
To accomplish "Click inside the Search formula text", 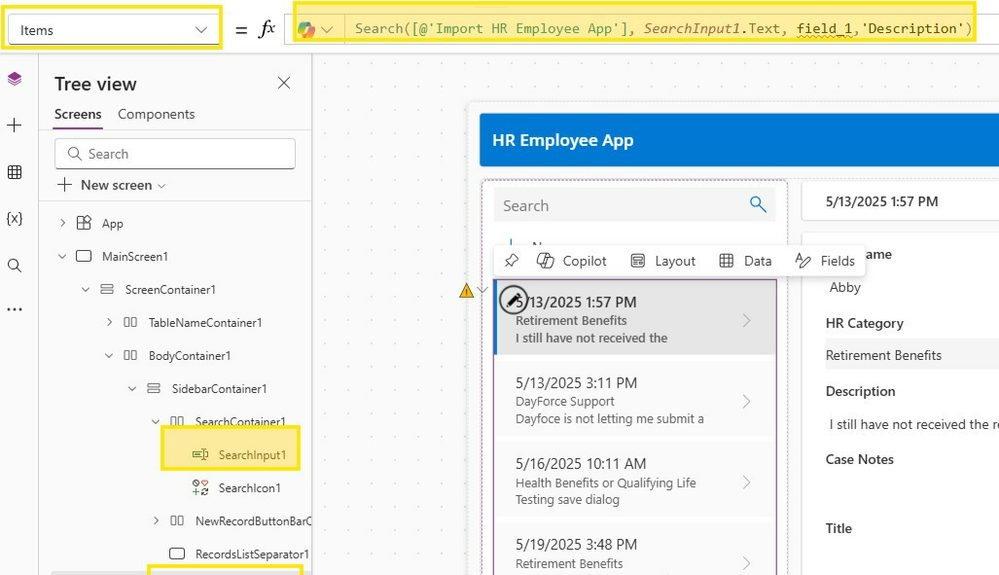I will coord(663,29).
